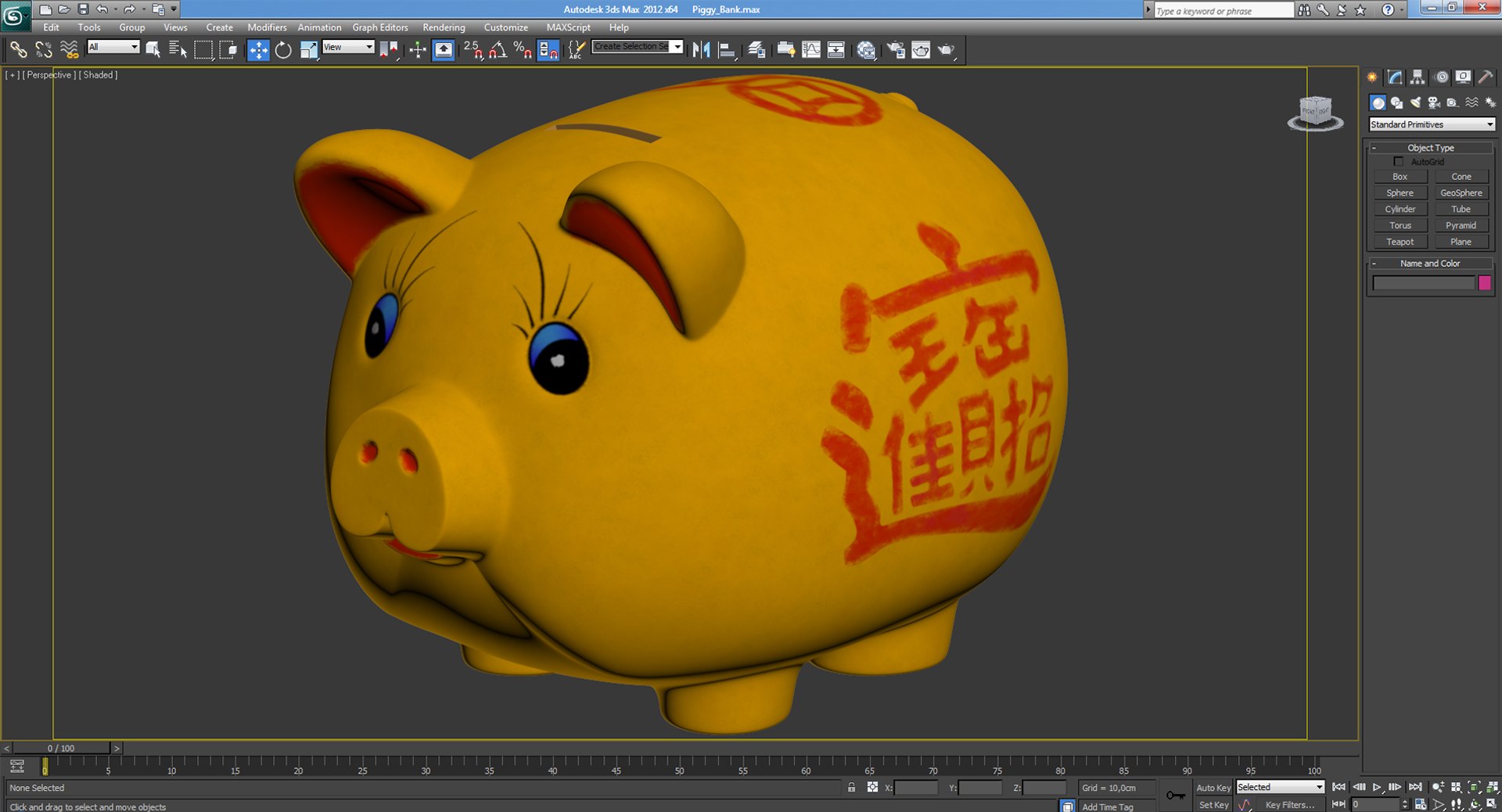This screenshot has width=1502, height=812.
Task: Open the Edit menu
Action: (51, 27)
